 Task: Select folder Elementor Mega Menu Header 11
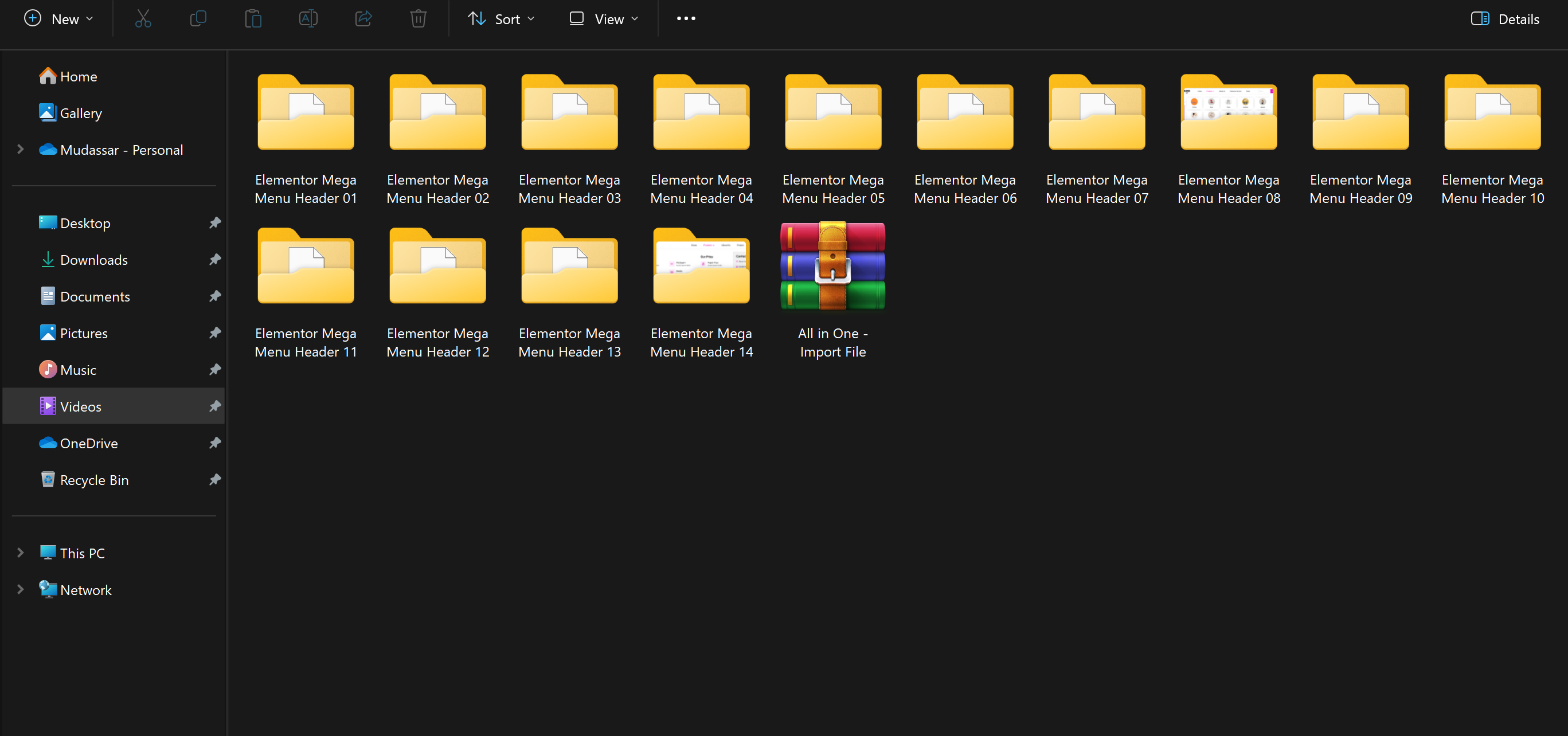tap(306, 292)
